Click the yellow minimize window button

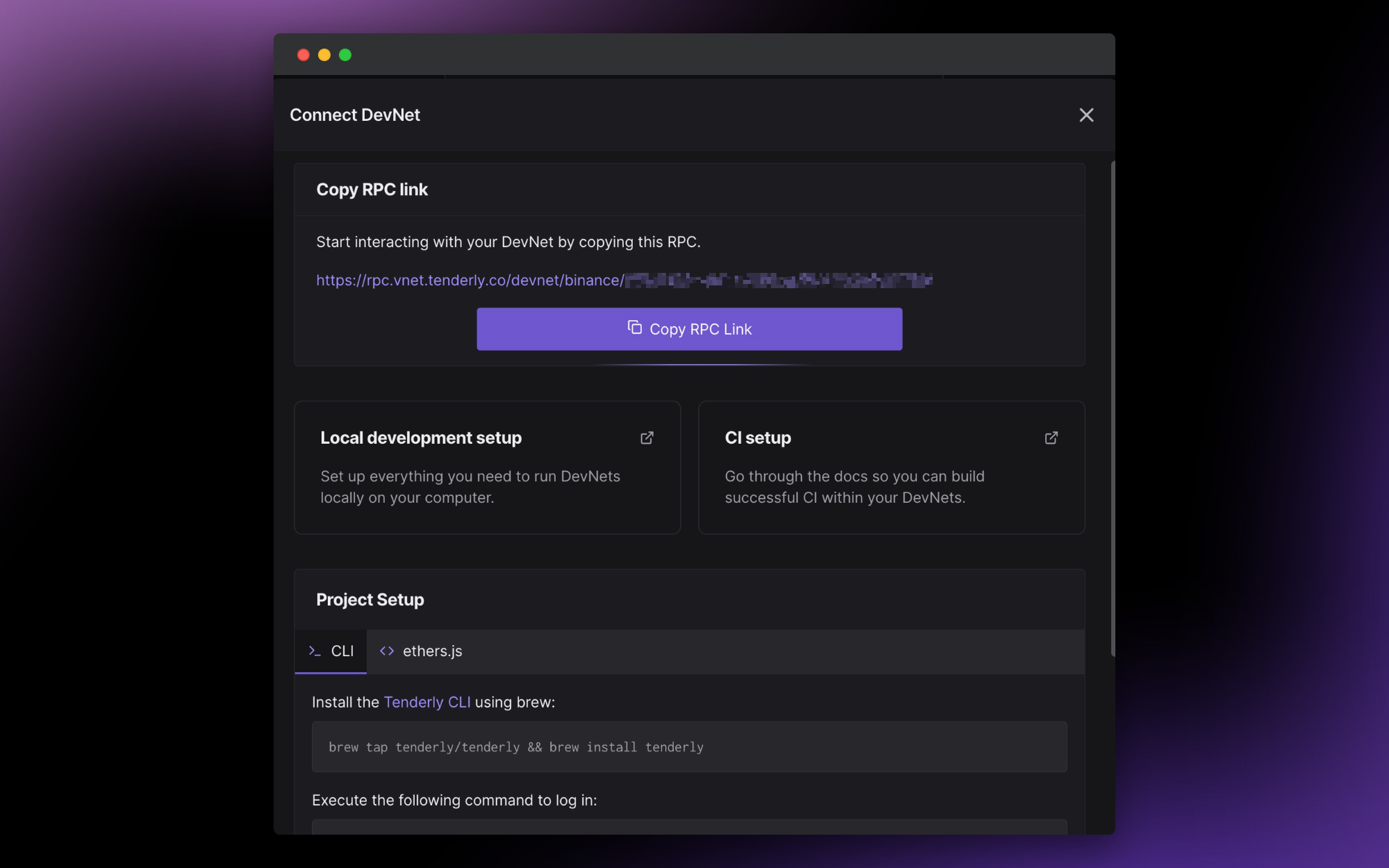coord(324,55)
